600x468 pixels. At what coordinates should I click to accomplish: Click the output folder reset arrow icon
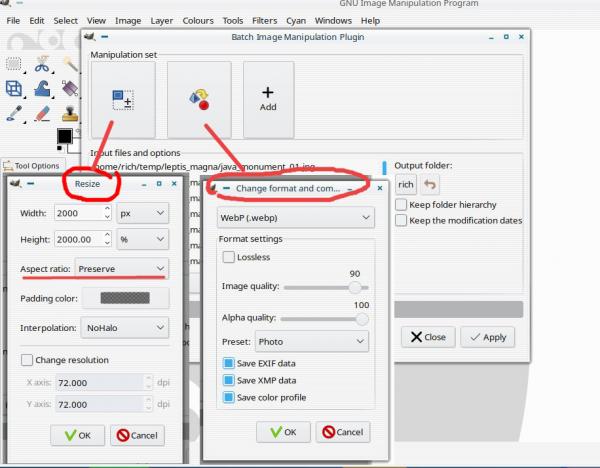tap(430, 185)
